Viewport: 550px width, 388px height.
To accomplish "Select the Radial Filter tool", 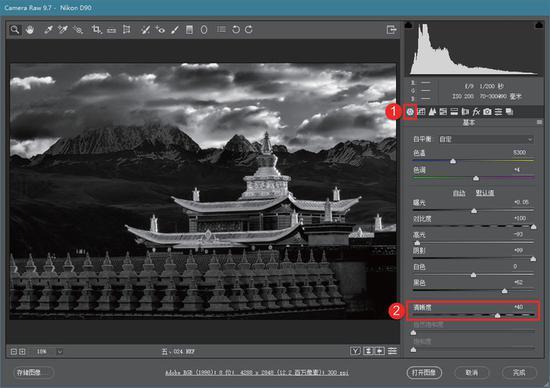I will tap(204, 29).
